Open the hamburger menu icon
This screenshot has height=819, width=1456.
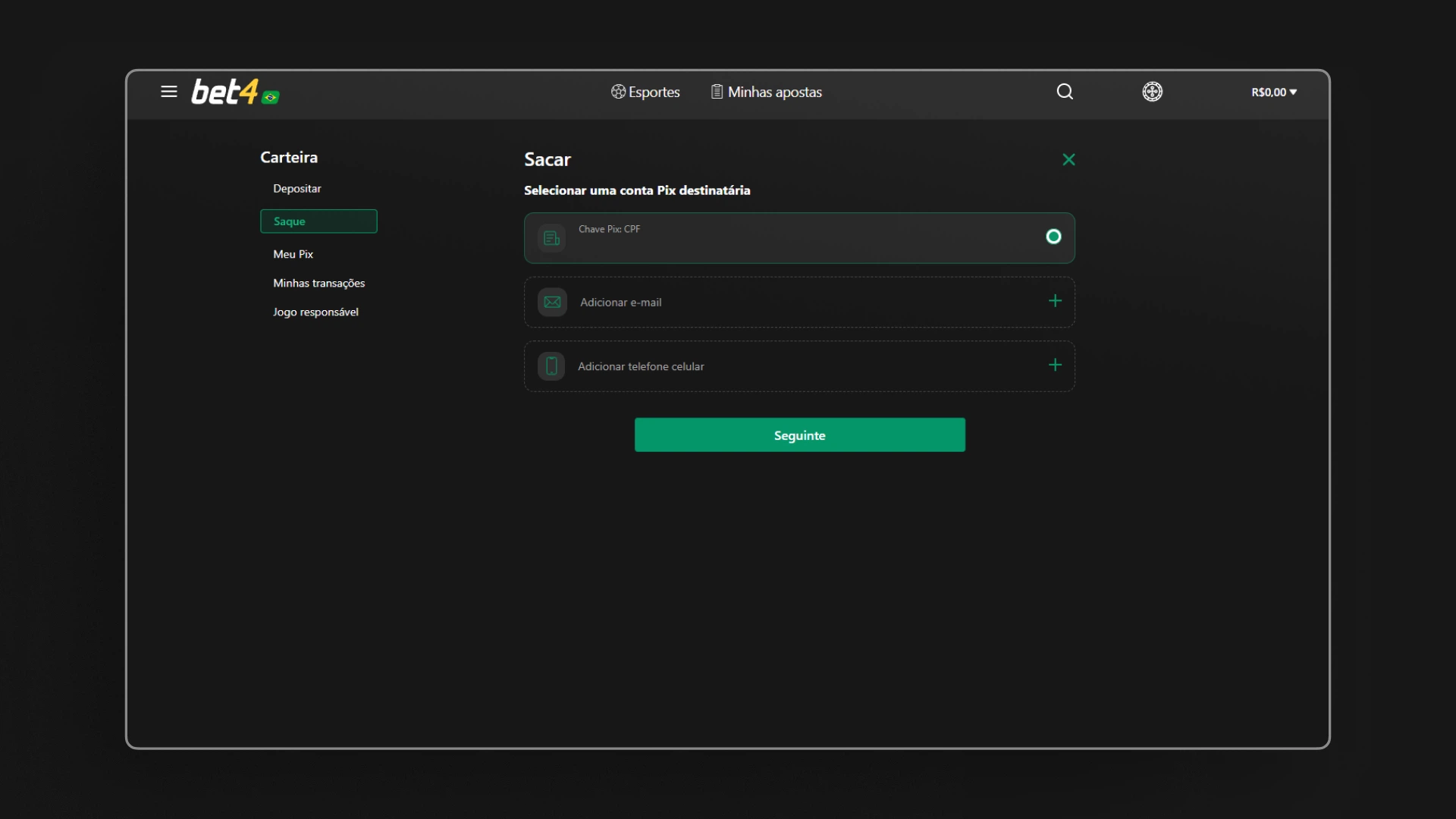168,92
